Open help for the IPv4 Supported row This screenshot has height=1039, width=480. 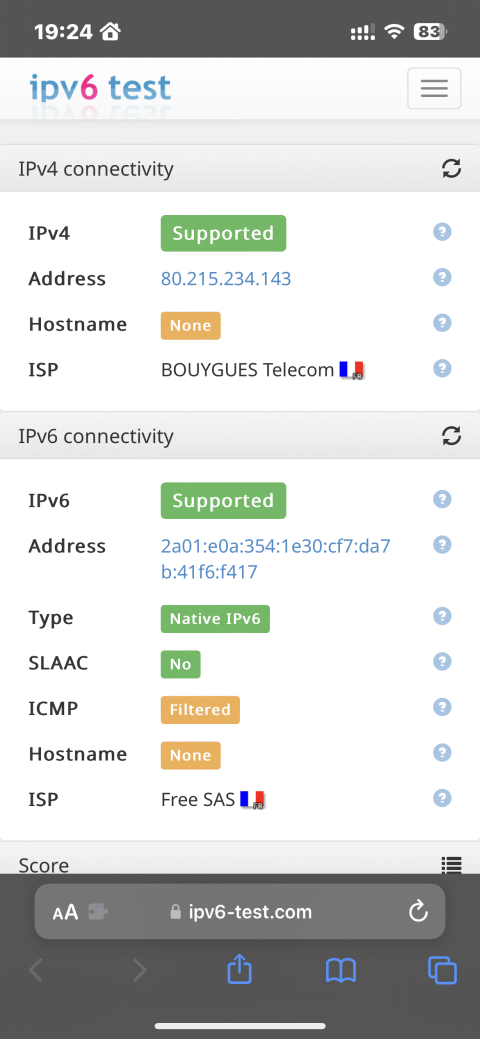[442, 232]
